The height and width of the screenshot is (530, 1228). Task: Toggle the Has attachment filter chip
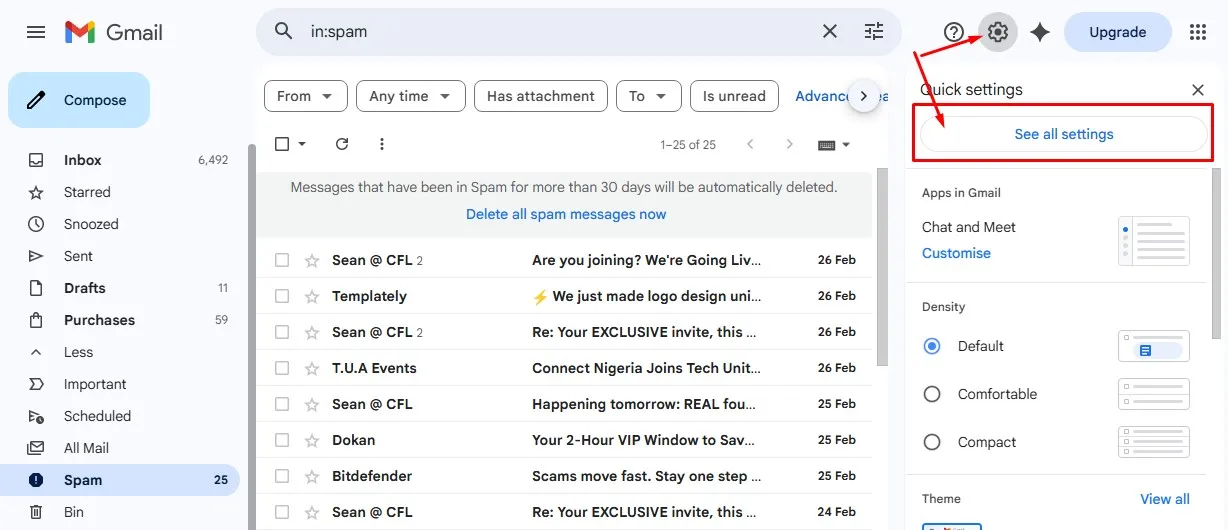(541, 96)
